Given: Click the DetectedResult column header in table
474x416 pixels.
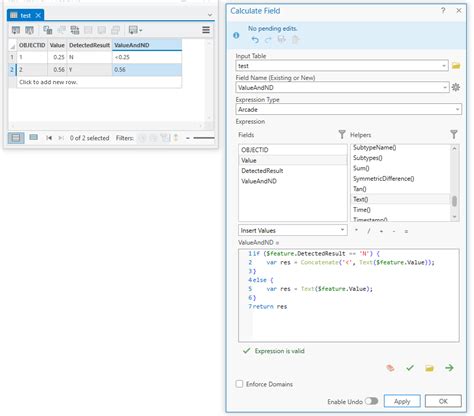Looking at the screenshot, I should click(x=89, y=45).
